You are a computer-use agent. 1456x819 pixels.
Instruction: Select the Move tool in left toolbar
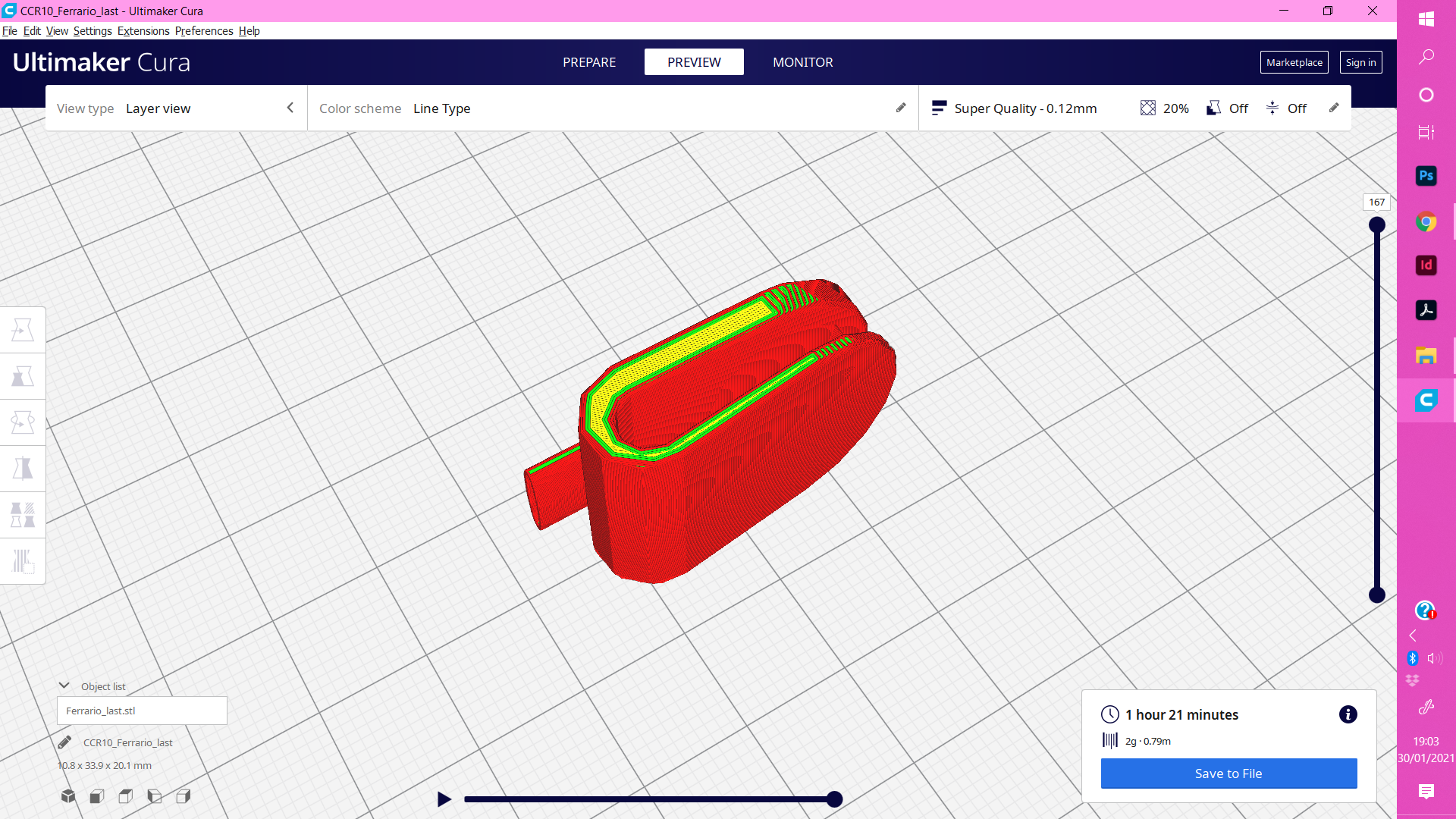point(23,330)
